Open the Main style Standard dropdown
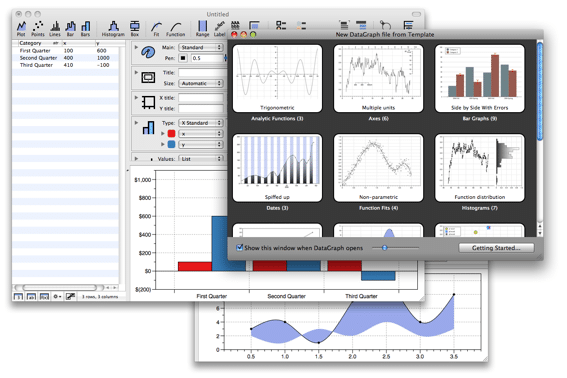The image size is (567, 378). pos(201,47)
